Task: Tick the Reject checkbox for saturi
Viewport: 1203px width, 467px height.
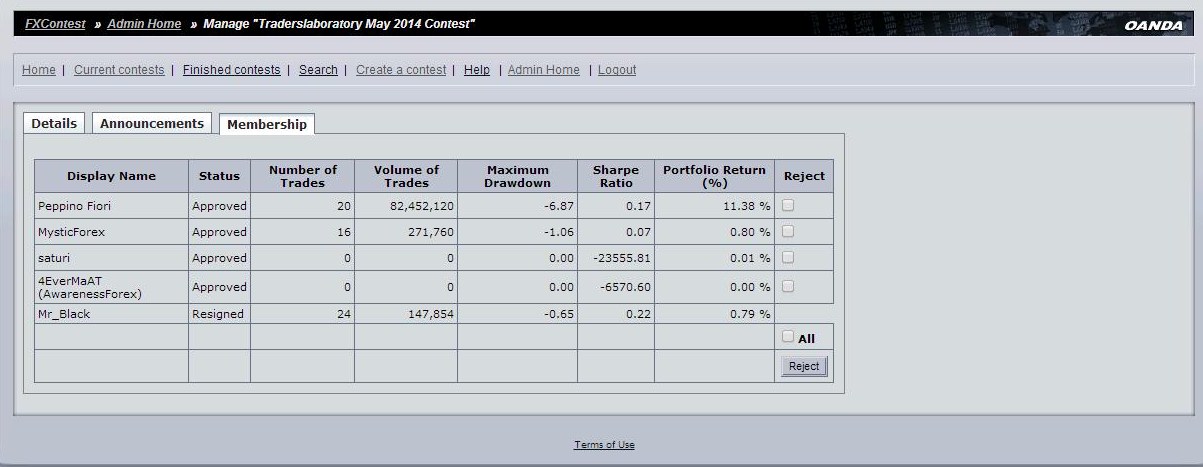Action: (x=788, y=257)
